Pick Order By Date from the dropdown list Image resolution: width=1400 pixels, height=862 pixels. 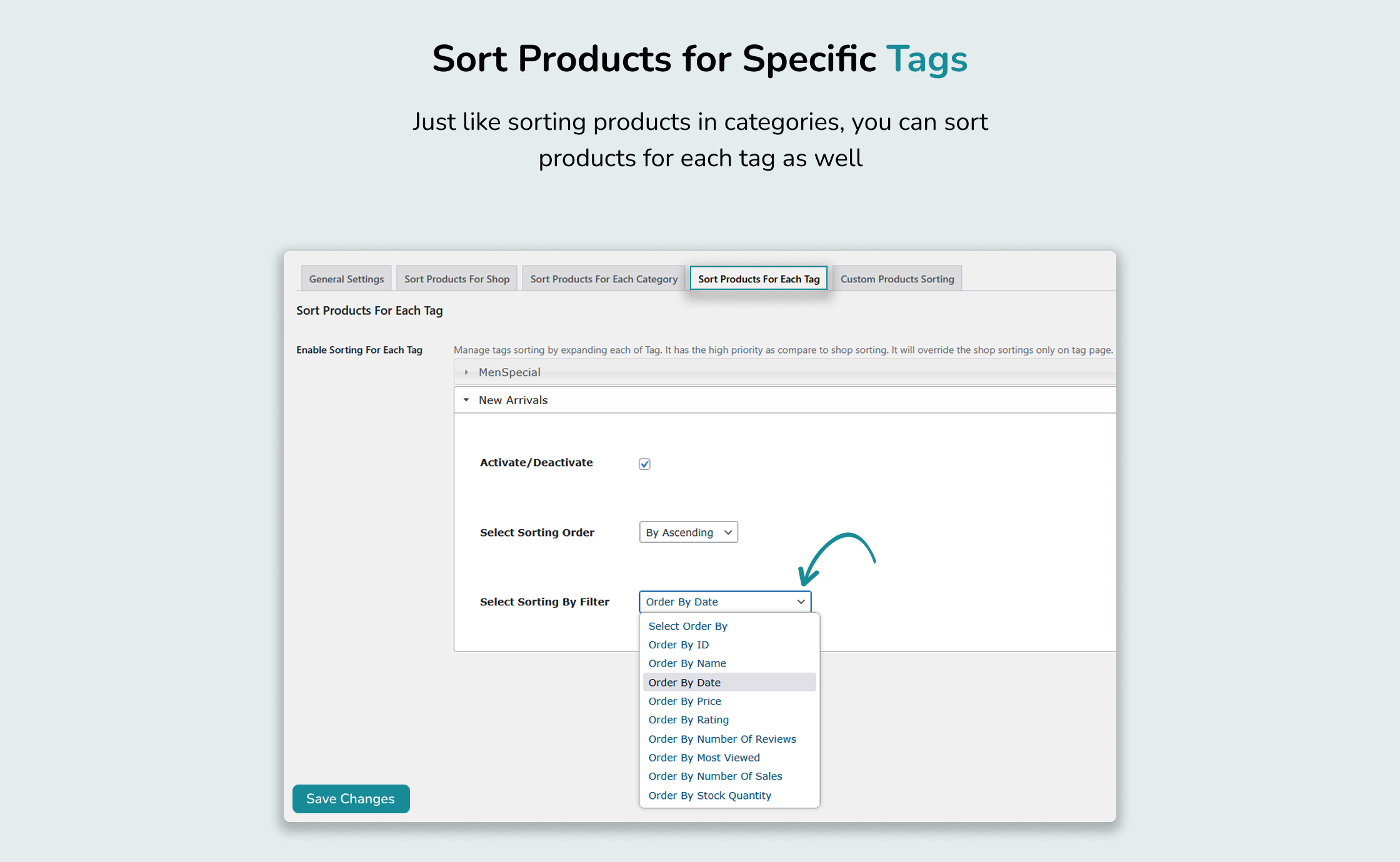point(684,682)
